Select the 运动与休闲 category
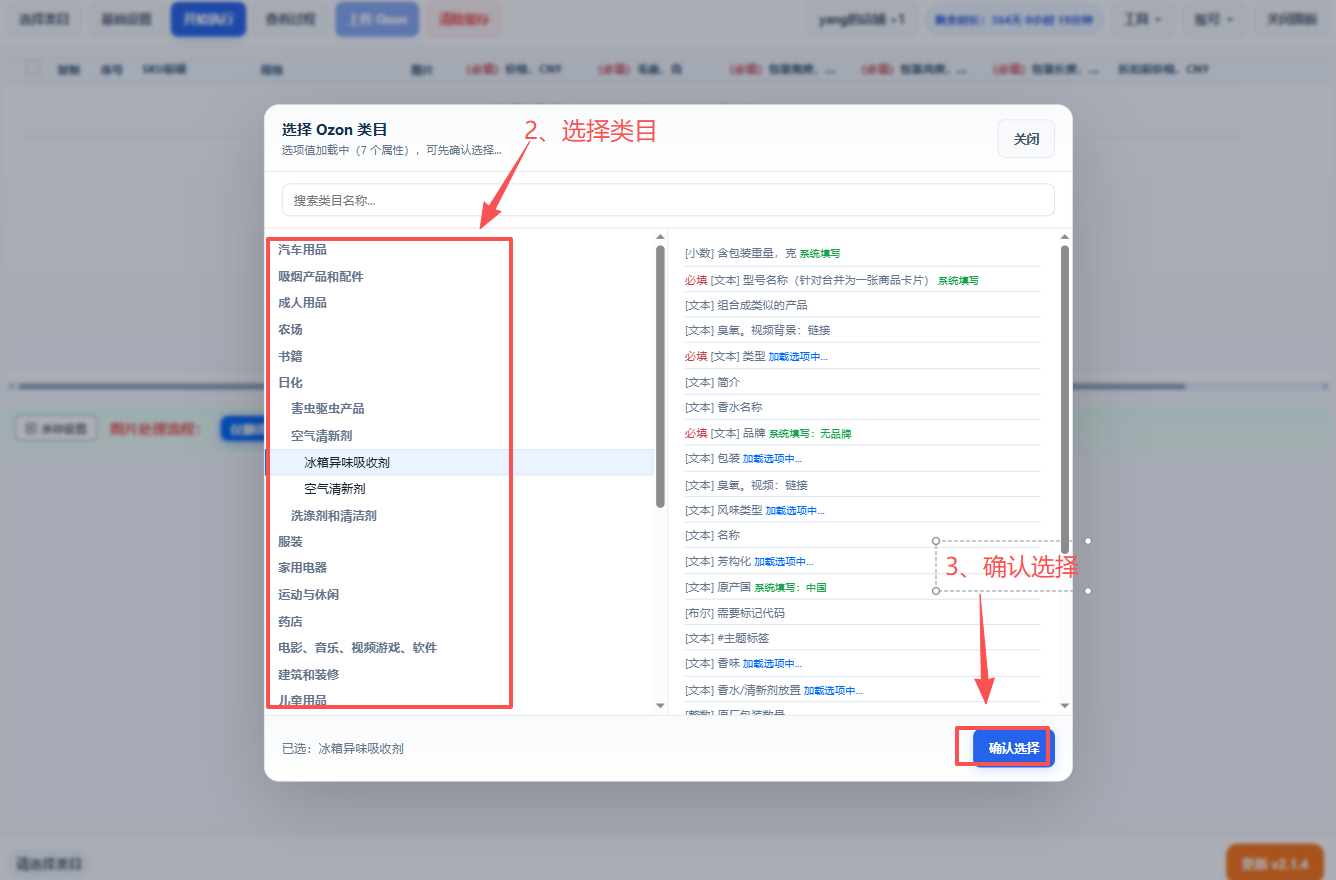Viewport: 1336px width, 880px height. tap(308, 594)
